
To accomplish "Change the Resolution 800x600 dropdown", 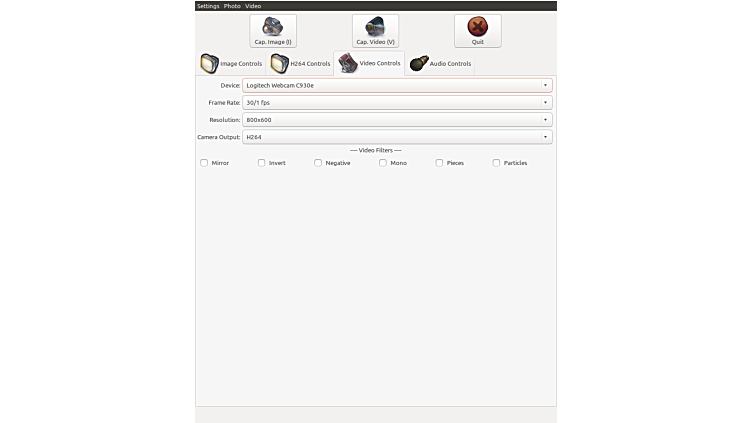I will [x=397, y=119].
